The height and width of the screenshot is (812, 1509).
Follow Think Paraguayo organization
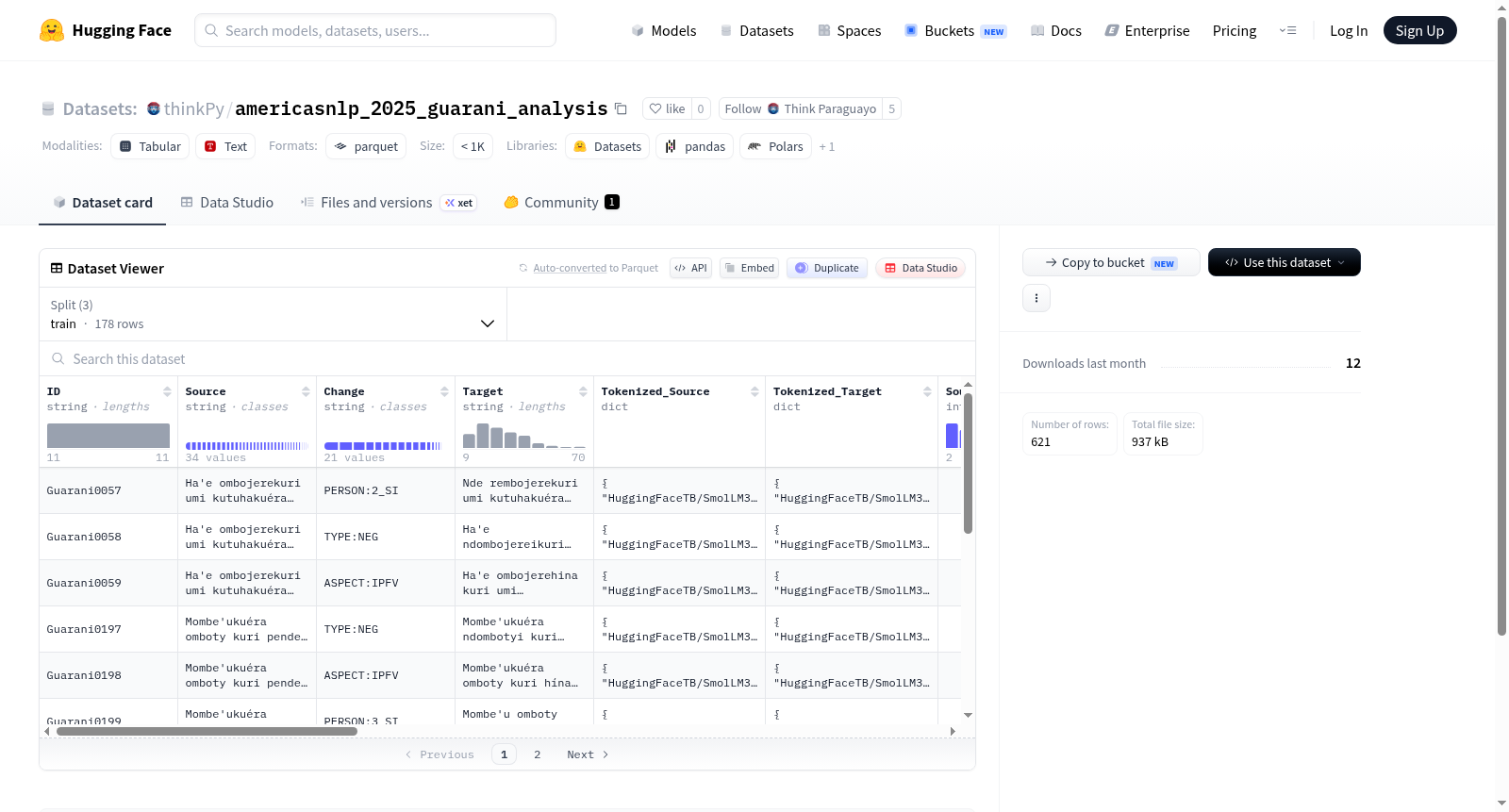click(801, 108)
